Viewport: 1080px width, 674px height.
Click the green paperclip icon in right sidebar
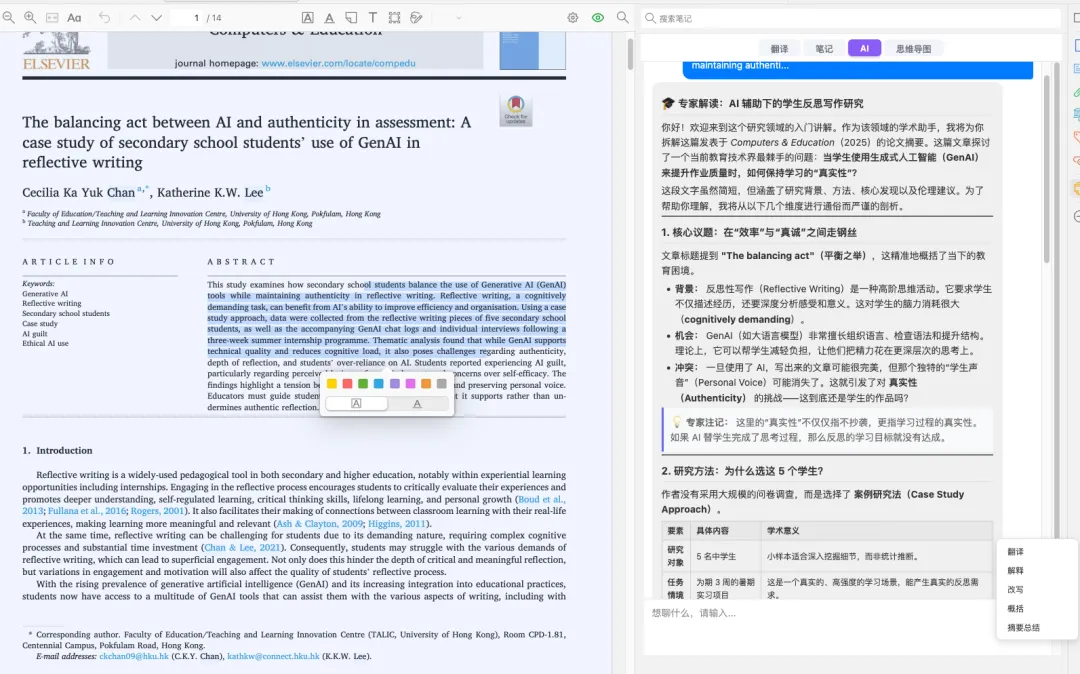tap(1075, 92)
